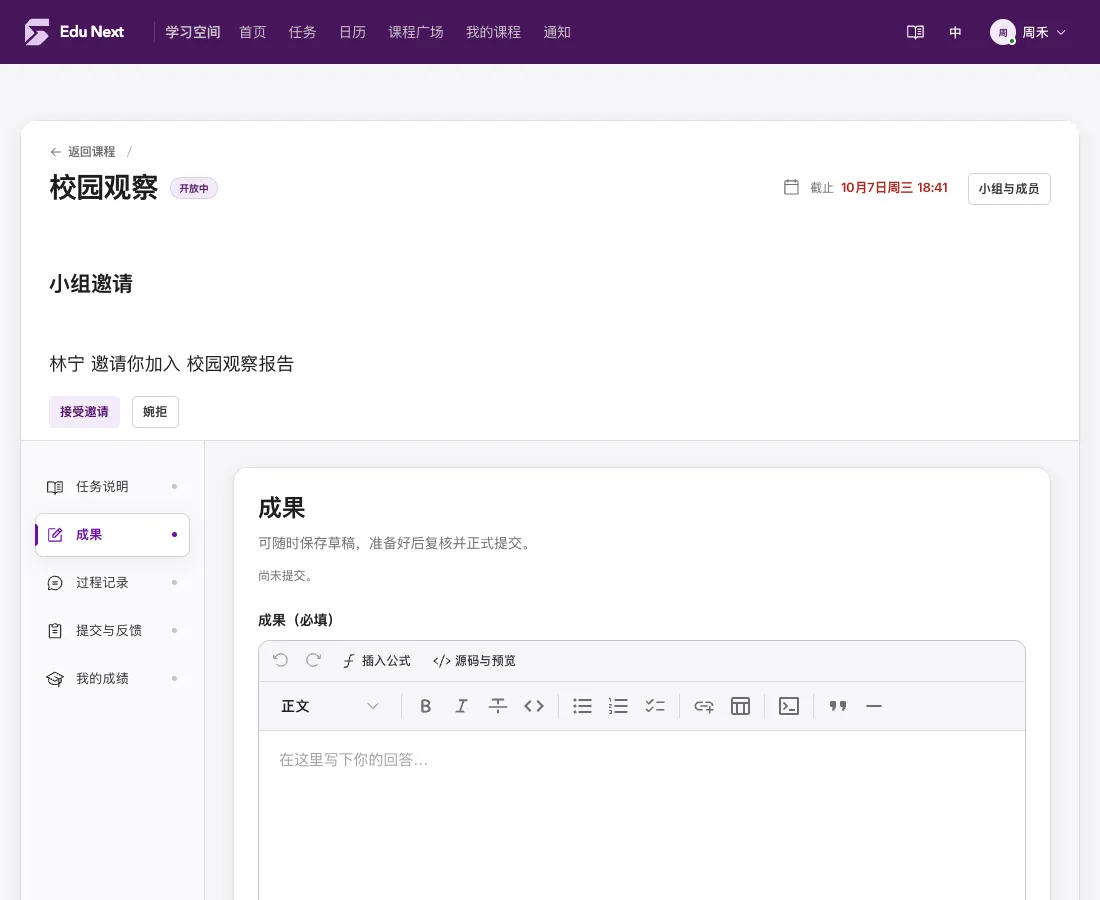The image size is (1100, 900).
Task: Click into the 在这里写下你的回答 editor area
Action: coord(641,814)
